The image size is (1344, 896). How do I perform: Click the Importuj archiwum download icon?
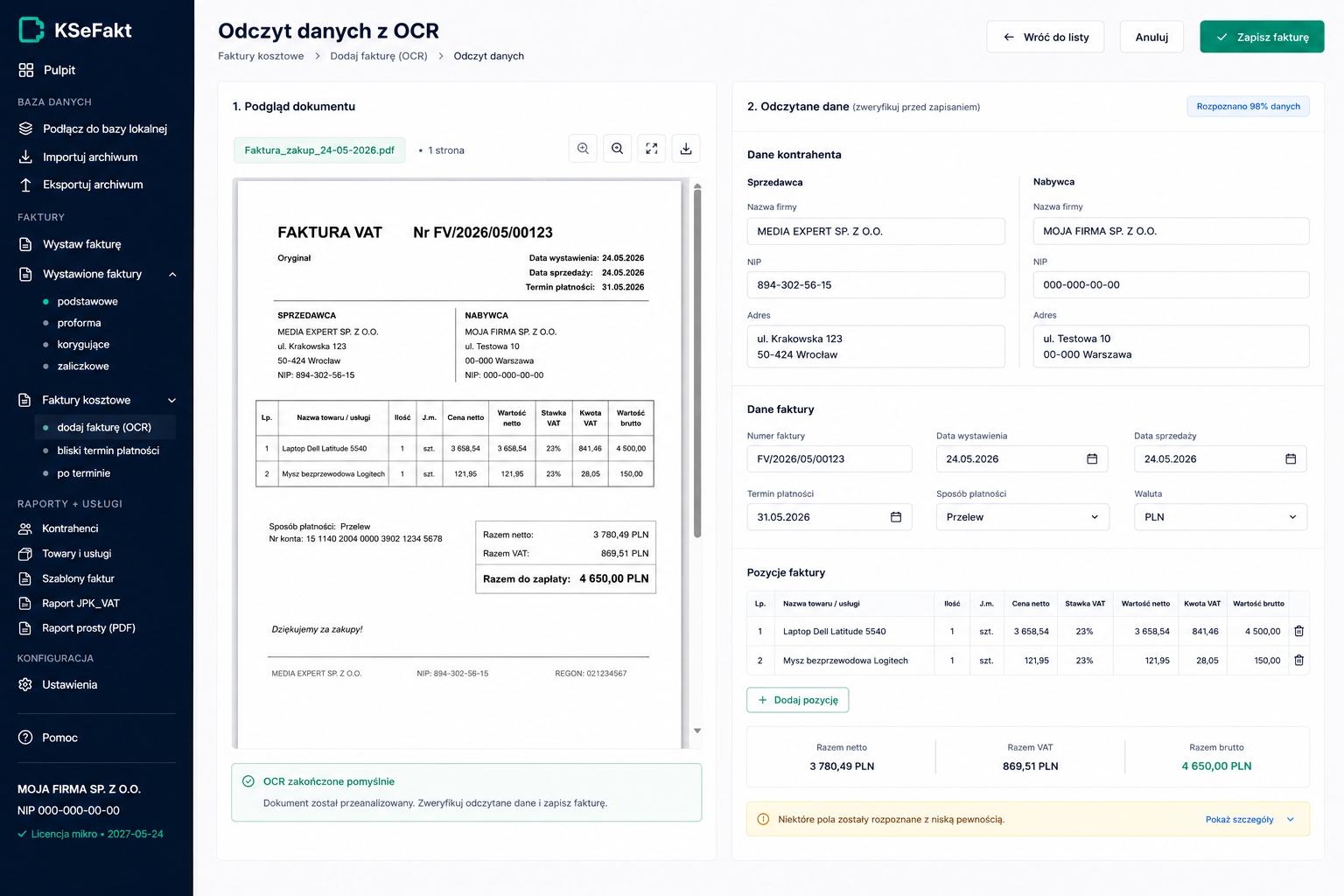tap(25, 157)
